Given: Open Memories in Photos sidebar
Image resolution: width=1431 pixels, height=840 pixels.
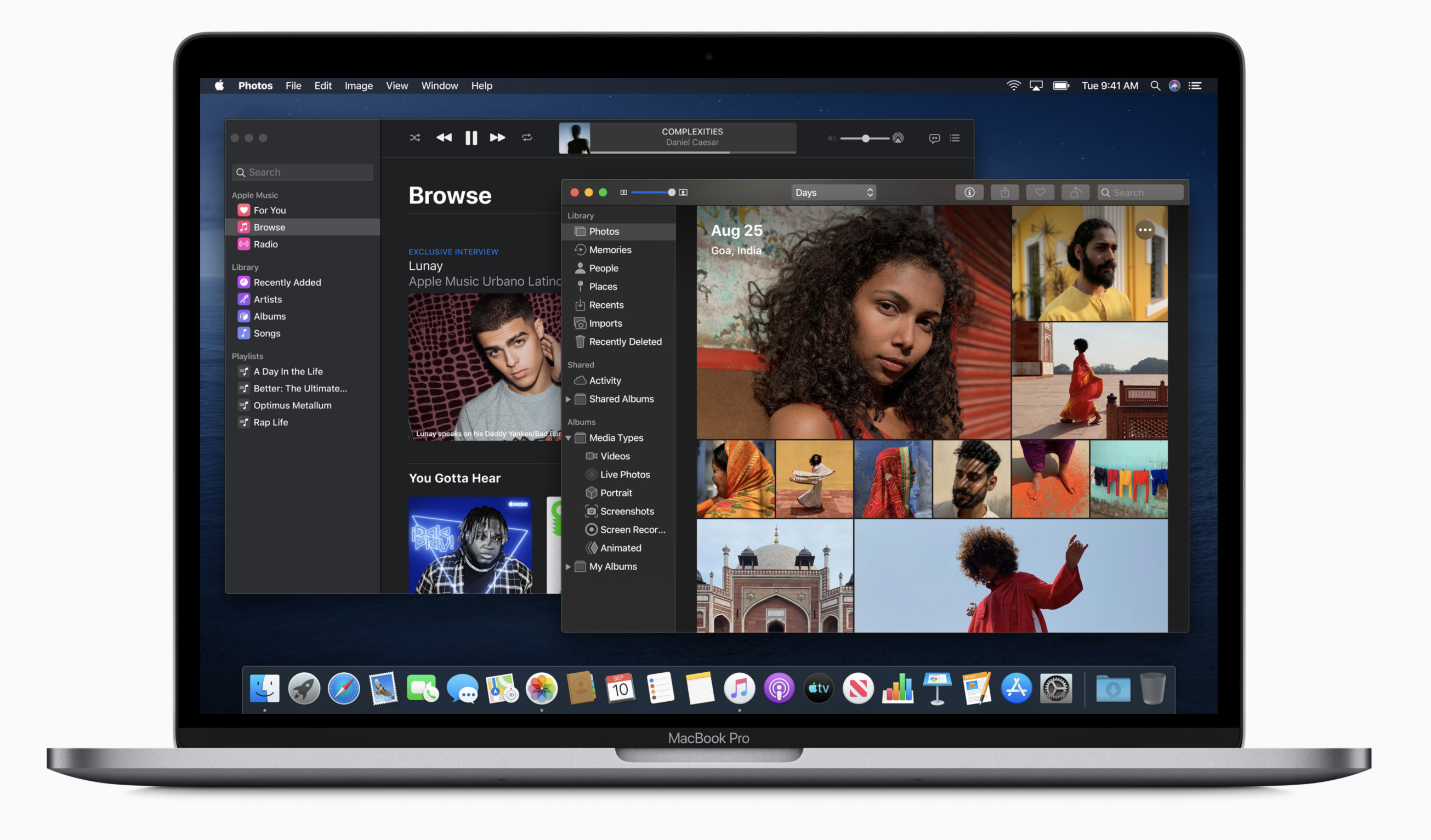Looking at the screenshot, I should pos(618,250).
